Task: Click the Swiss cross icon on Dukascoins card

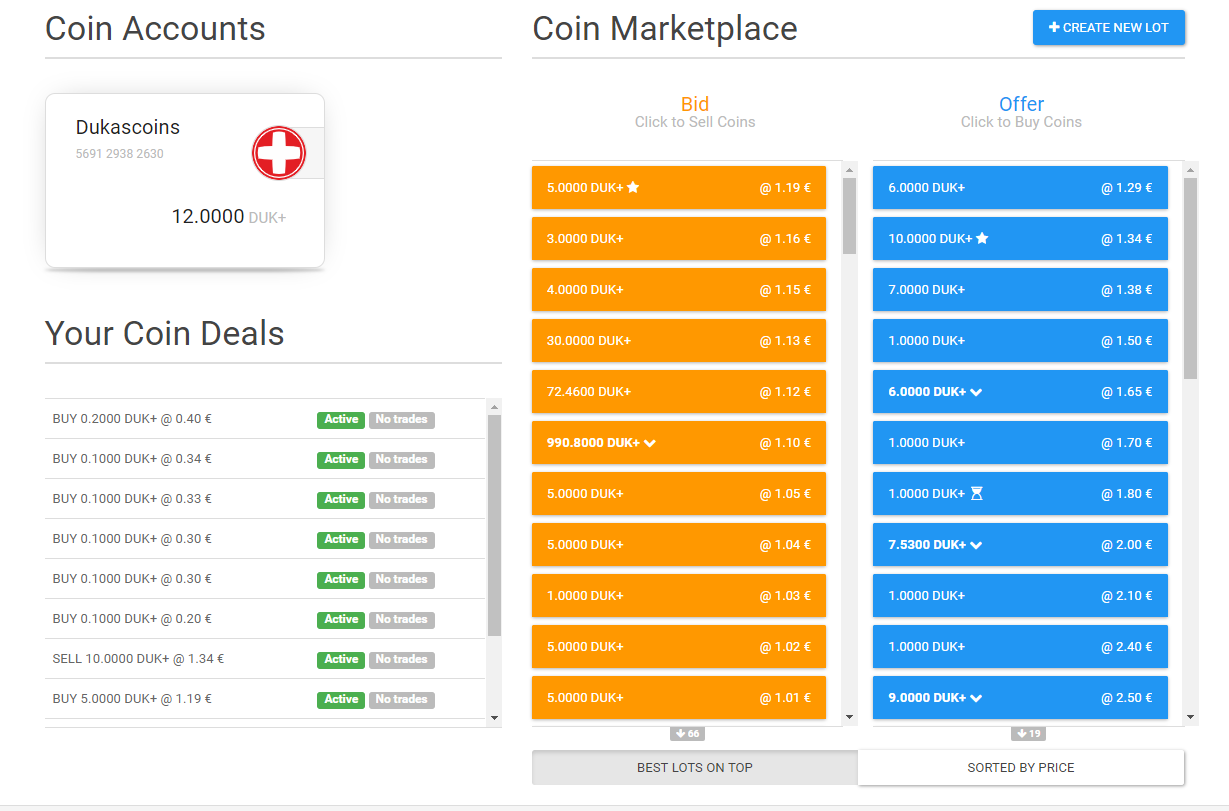Action: pos(279,154)
